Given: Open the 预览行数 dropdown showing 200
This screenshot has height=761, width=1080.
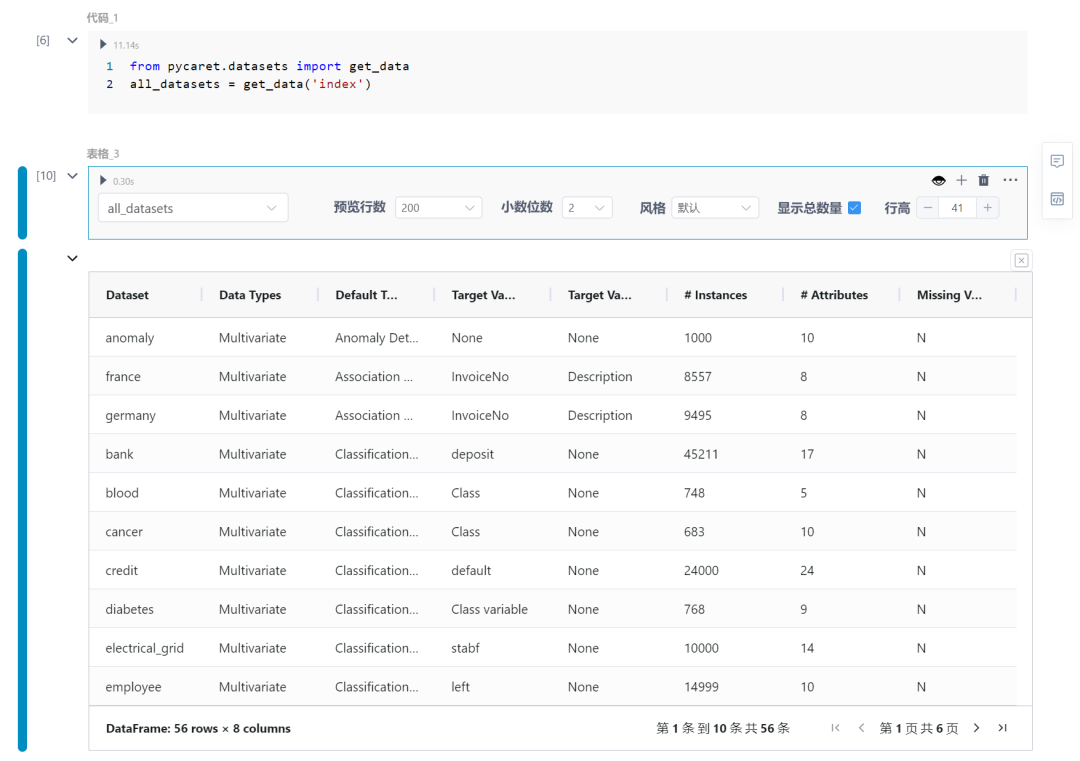Looking at the screenshot, I should tap(439, 208).
